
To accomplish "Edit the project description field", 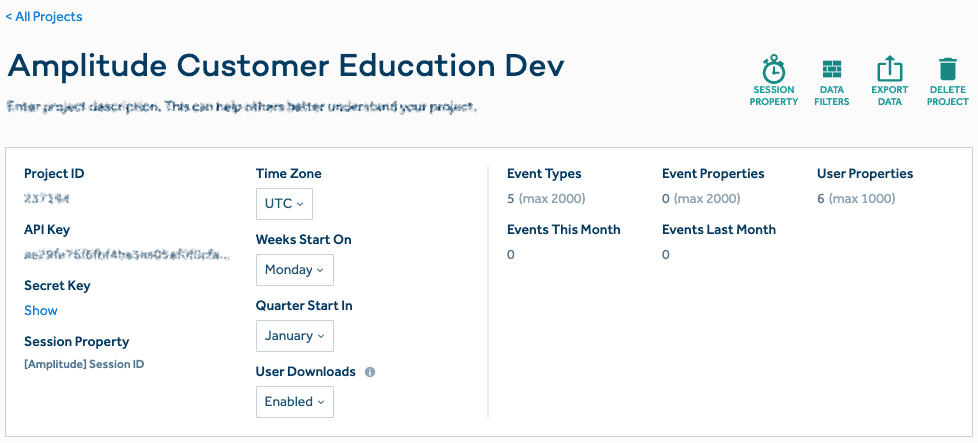I will [241, 106].
